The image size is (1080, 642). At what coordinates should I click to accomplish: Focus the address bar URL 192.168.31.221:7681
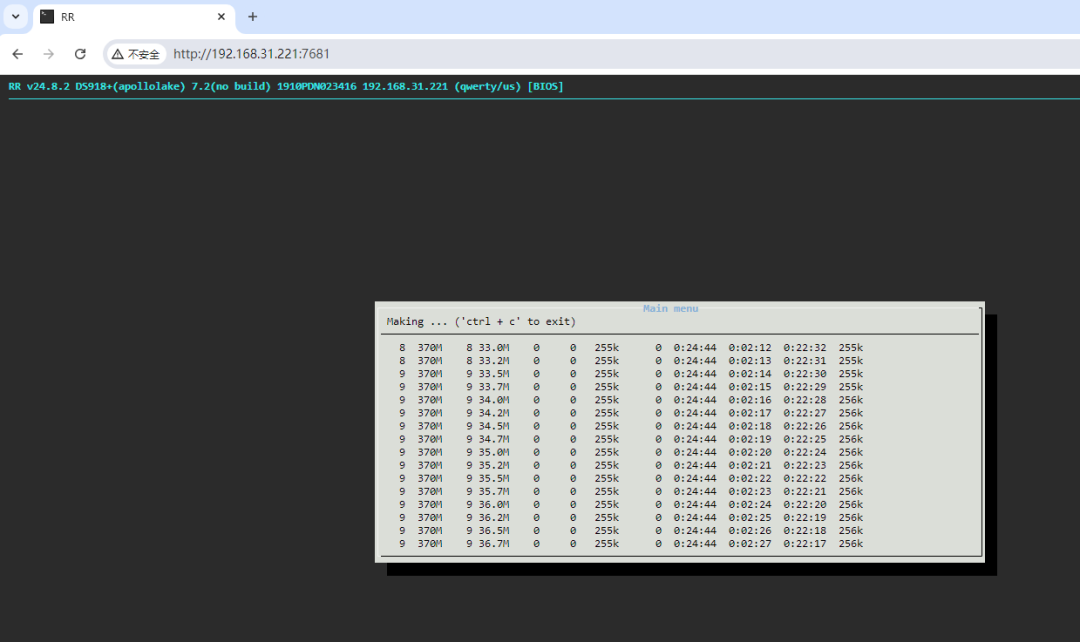pyautogui.click(x=252, y=54)
